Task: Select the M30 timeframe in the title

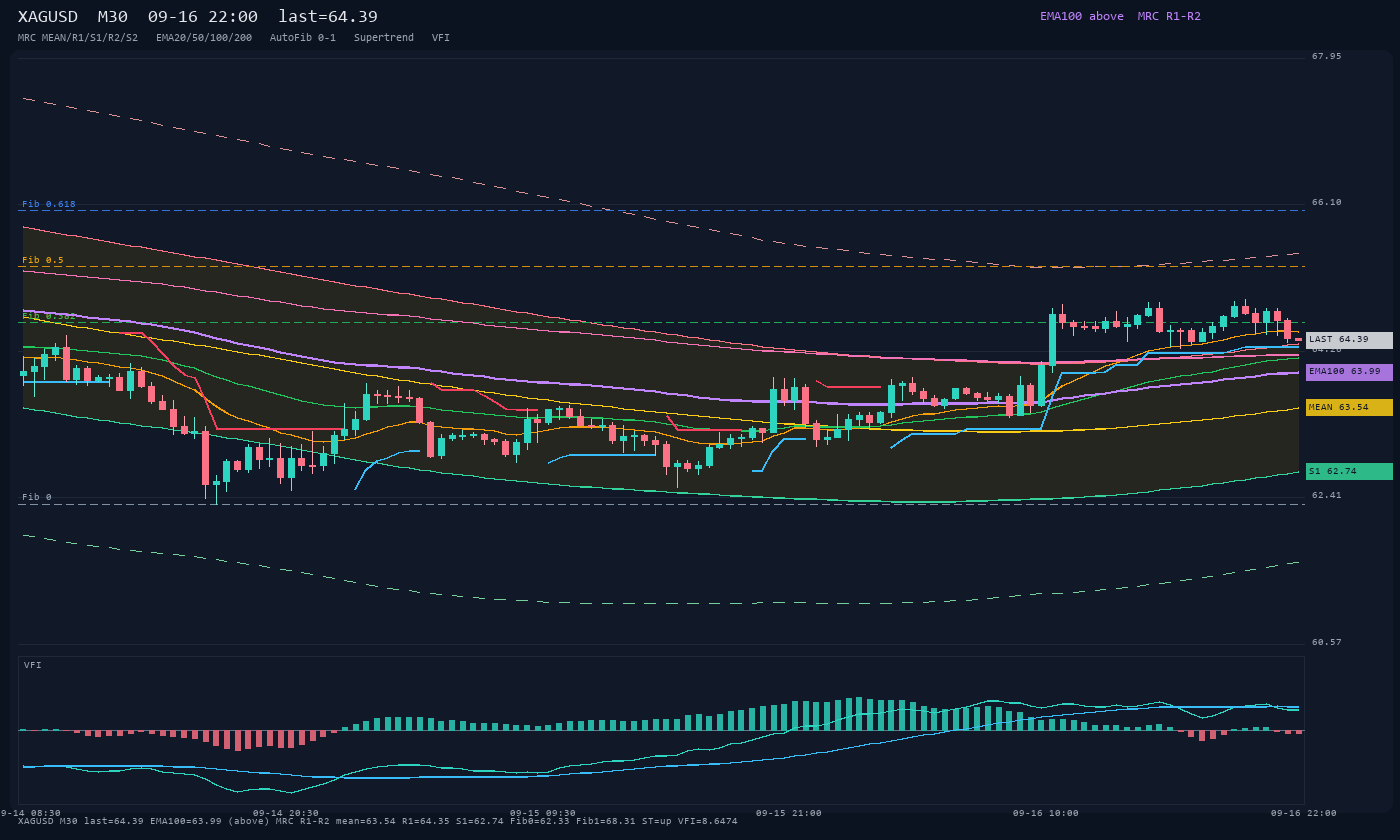Action: tap(113, 16)
